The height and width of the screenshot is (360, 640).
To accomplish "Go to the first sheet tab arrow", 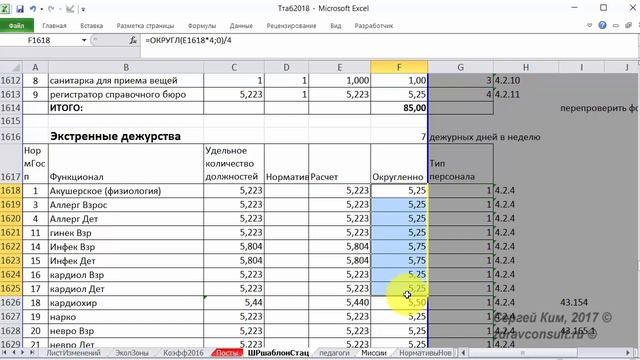I will tap(5, 352).
